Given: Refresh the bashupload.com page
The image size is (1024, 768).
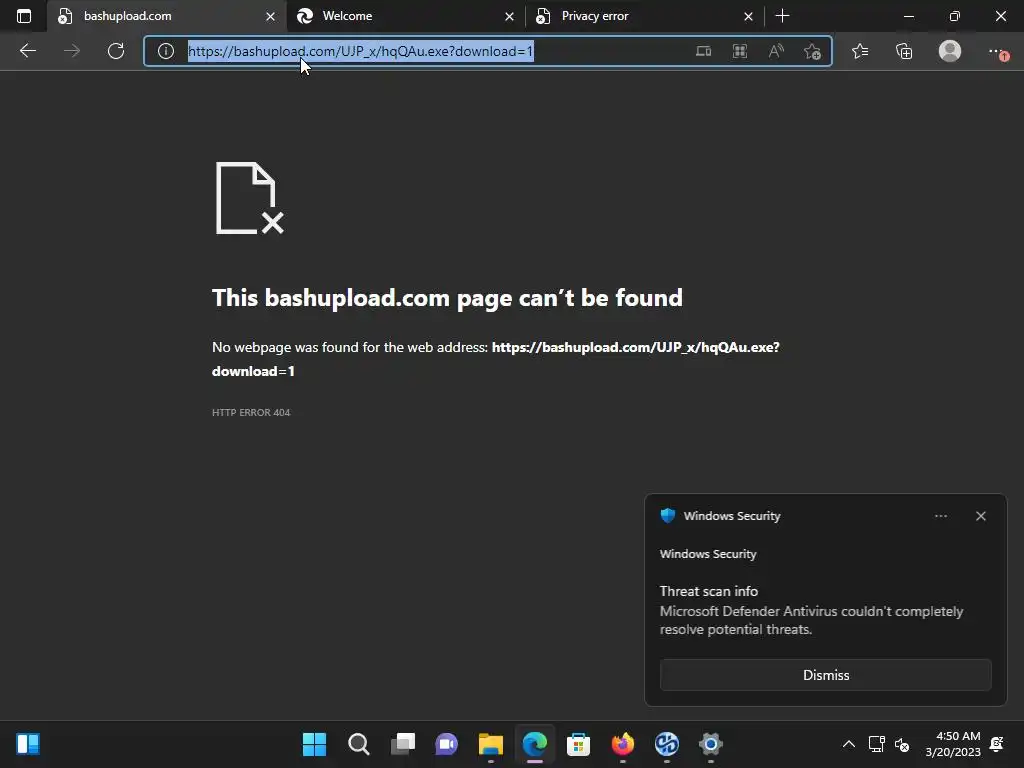Looking at the screenshot, I should (x=116, y=51).
